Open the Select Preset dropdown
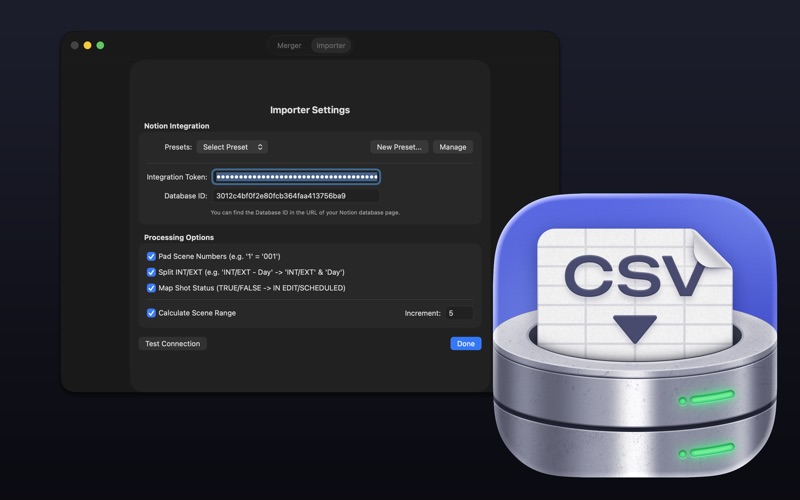 point(232,147)
